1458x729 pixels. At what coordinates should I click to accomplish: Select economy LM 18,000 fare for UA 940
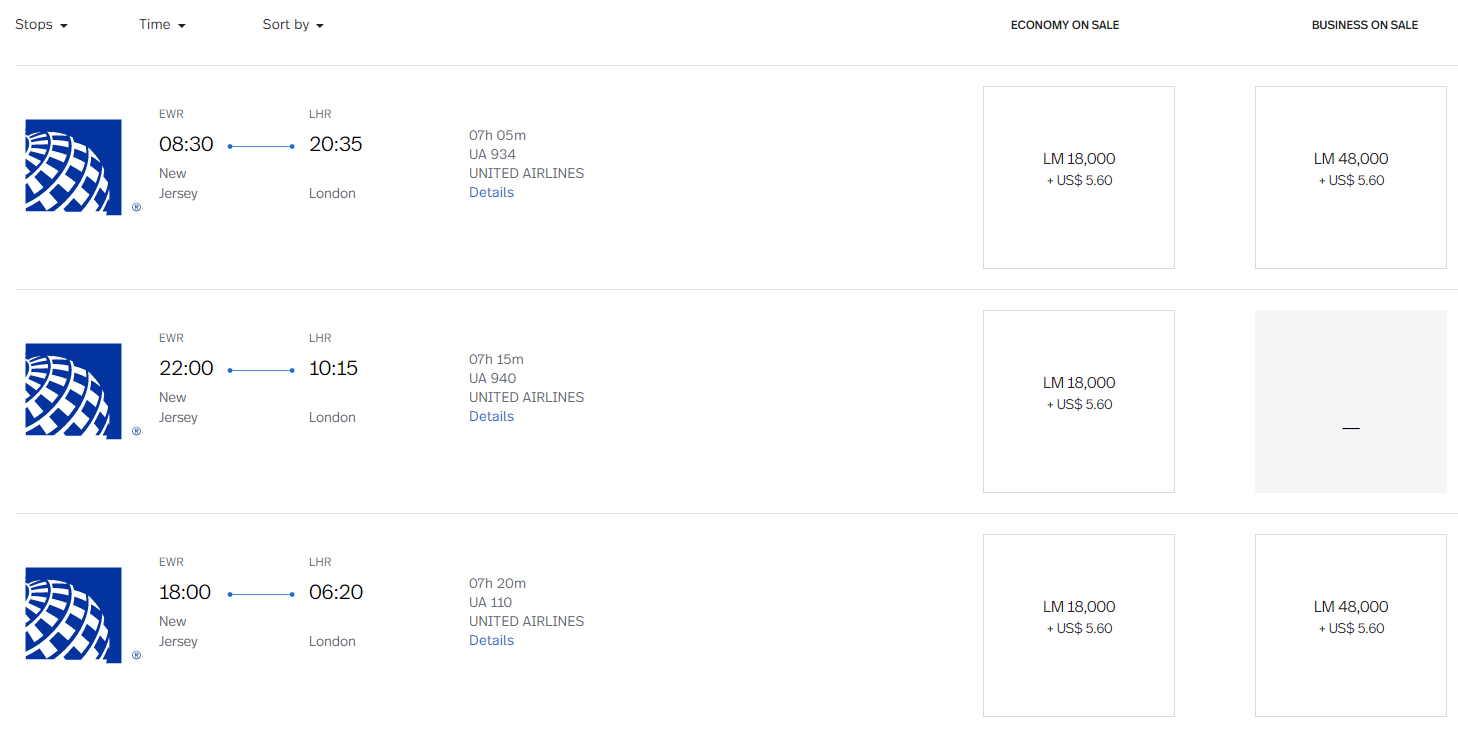(x=1079, y=401)
